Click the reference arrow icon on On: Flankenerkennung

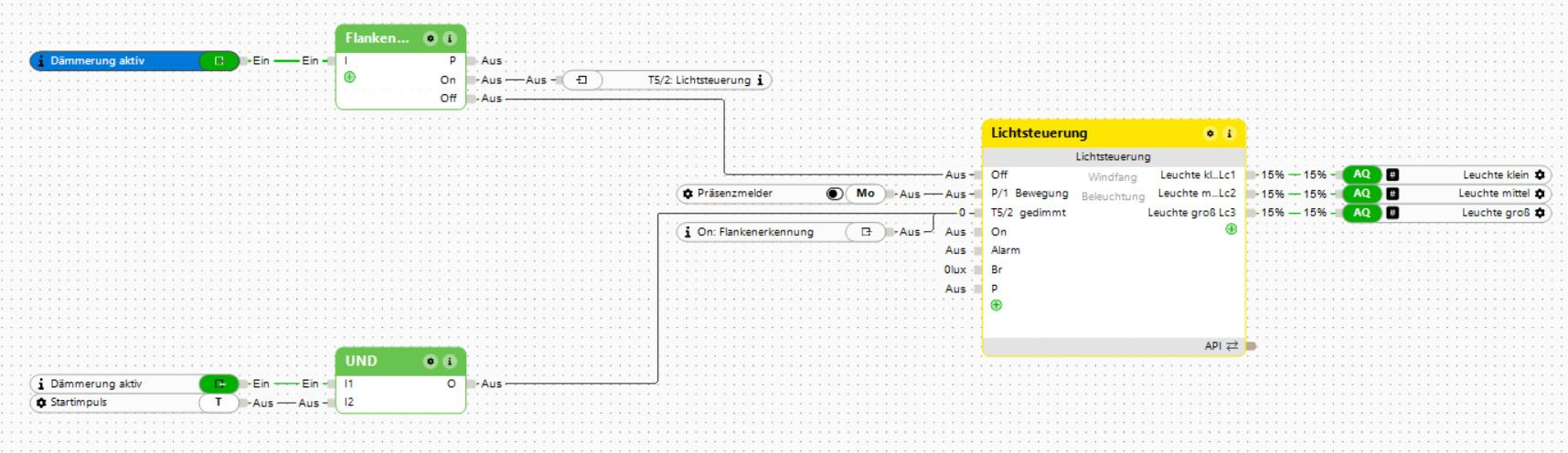click(866, 232)
